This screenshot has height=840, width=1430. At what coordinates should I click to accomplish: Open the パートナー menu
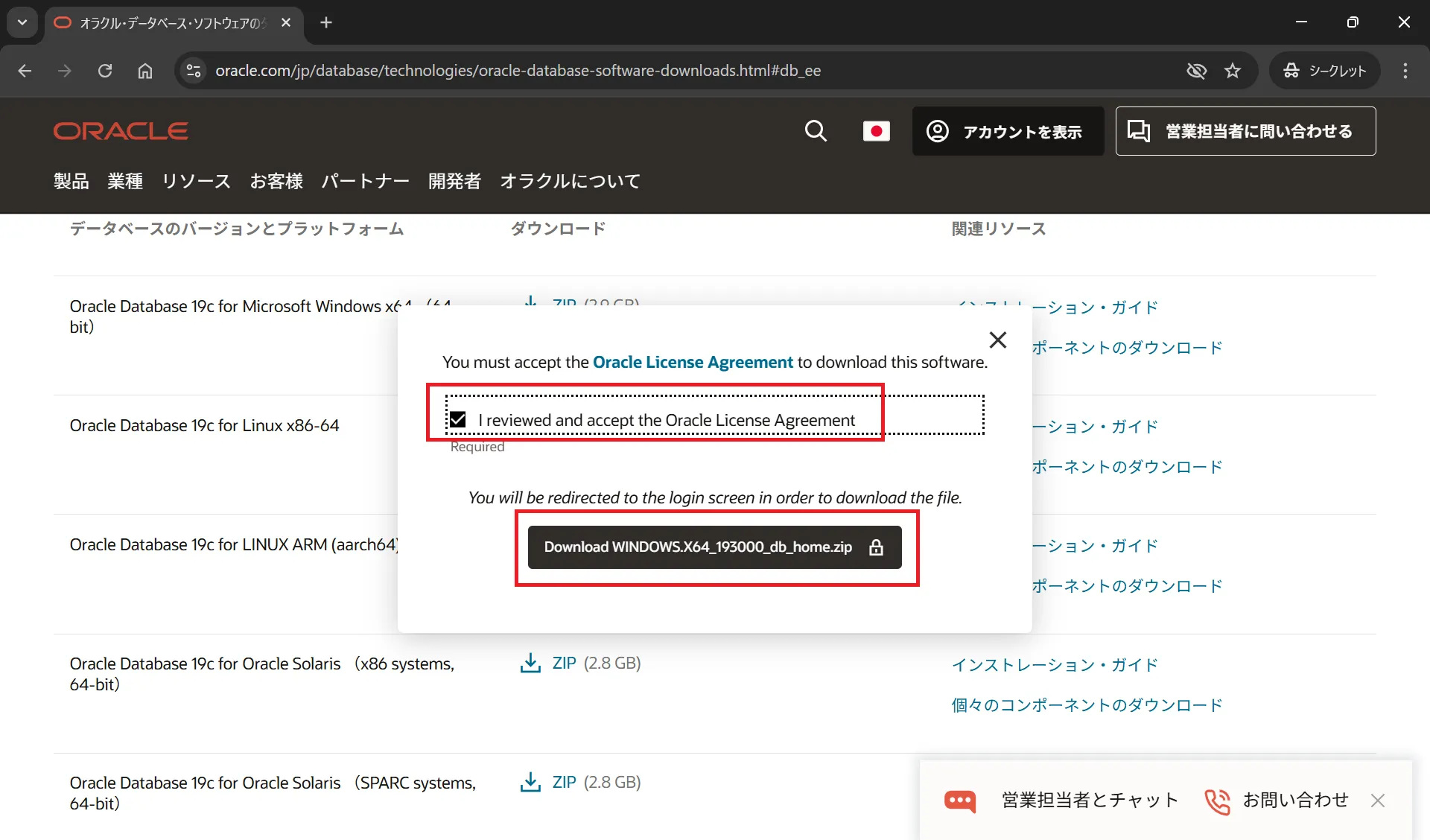pos(366,181)
